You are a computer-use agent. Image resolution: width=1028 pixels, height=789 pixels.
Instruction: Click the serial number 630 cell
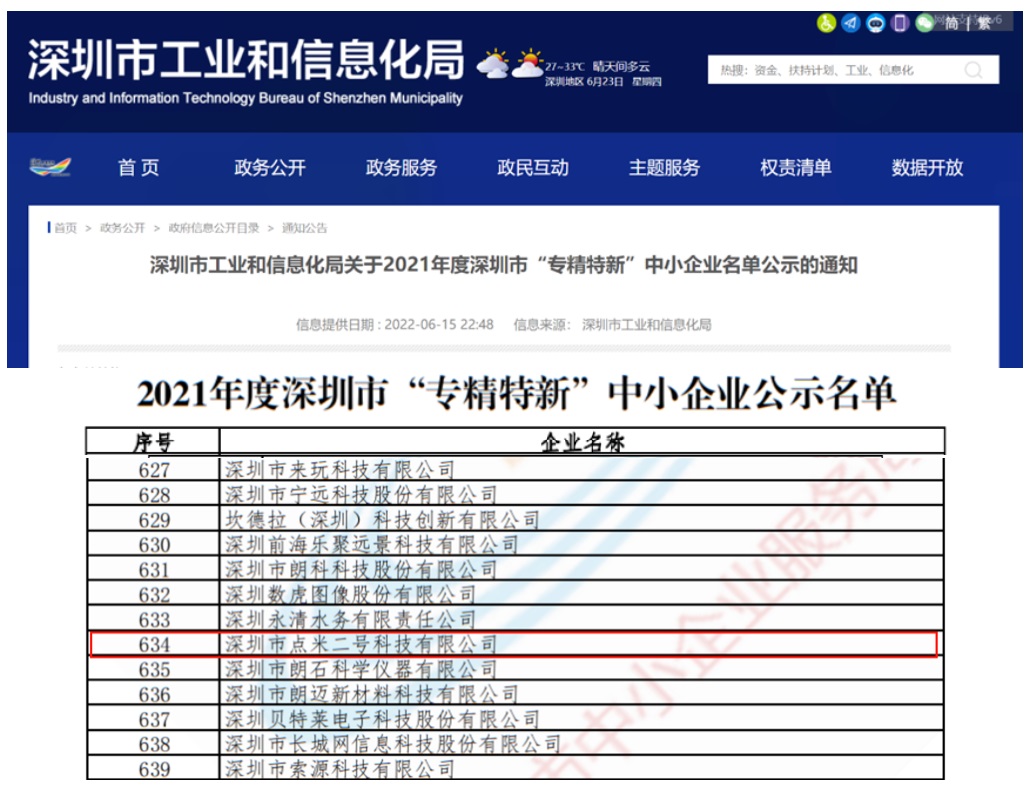(x=153, y=544)
